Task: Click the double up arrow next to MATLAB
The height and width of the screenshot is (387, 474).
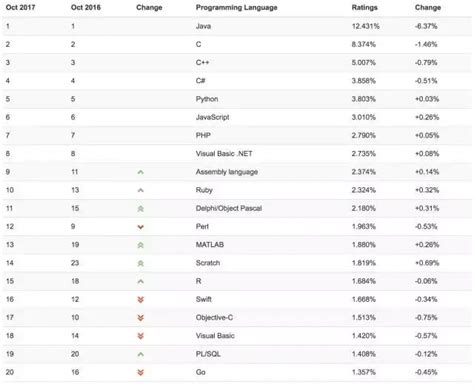Action: coord(141,245)
